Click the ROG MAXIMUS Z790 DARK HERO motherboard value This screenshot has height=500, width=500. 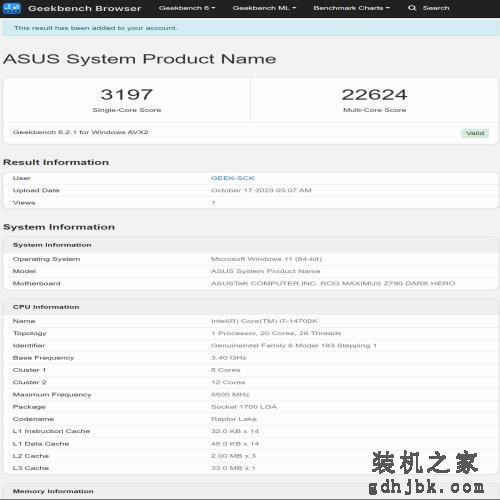point(333,283)
